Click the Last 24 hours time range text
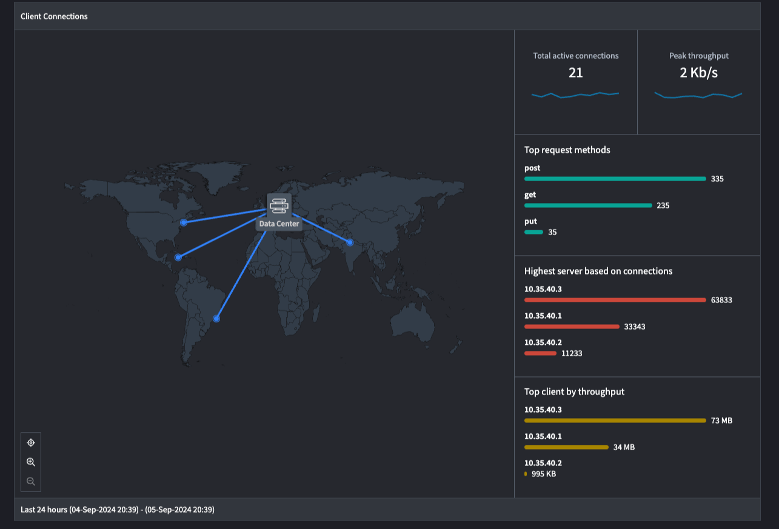The image size is (780, 530). click(x=117, y=510)
